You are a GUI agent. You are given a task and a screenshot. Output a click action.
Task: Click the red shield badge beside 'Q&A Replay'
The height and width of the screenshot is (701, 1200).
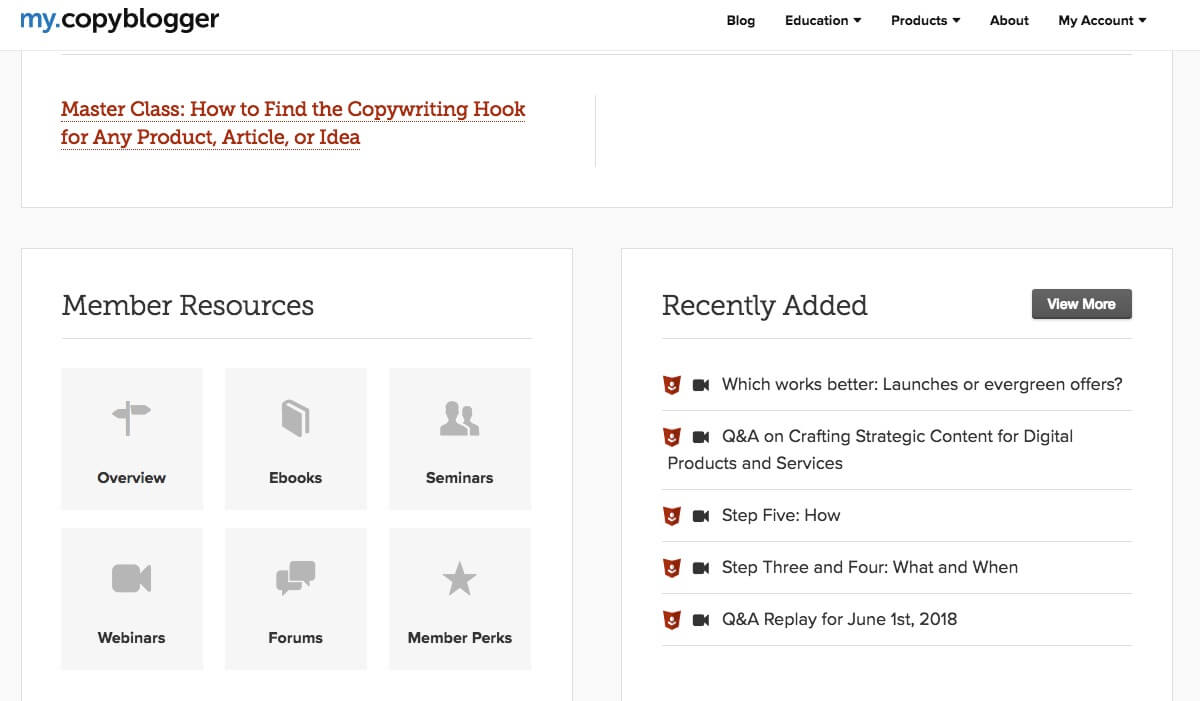[672, 619]
